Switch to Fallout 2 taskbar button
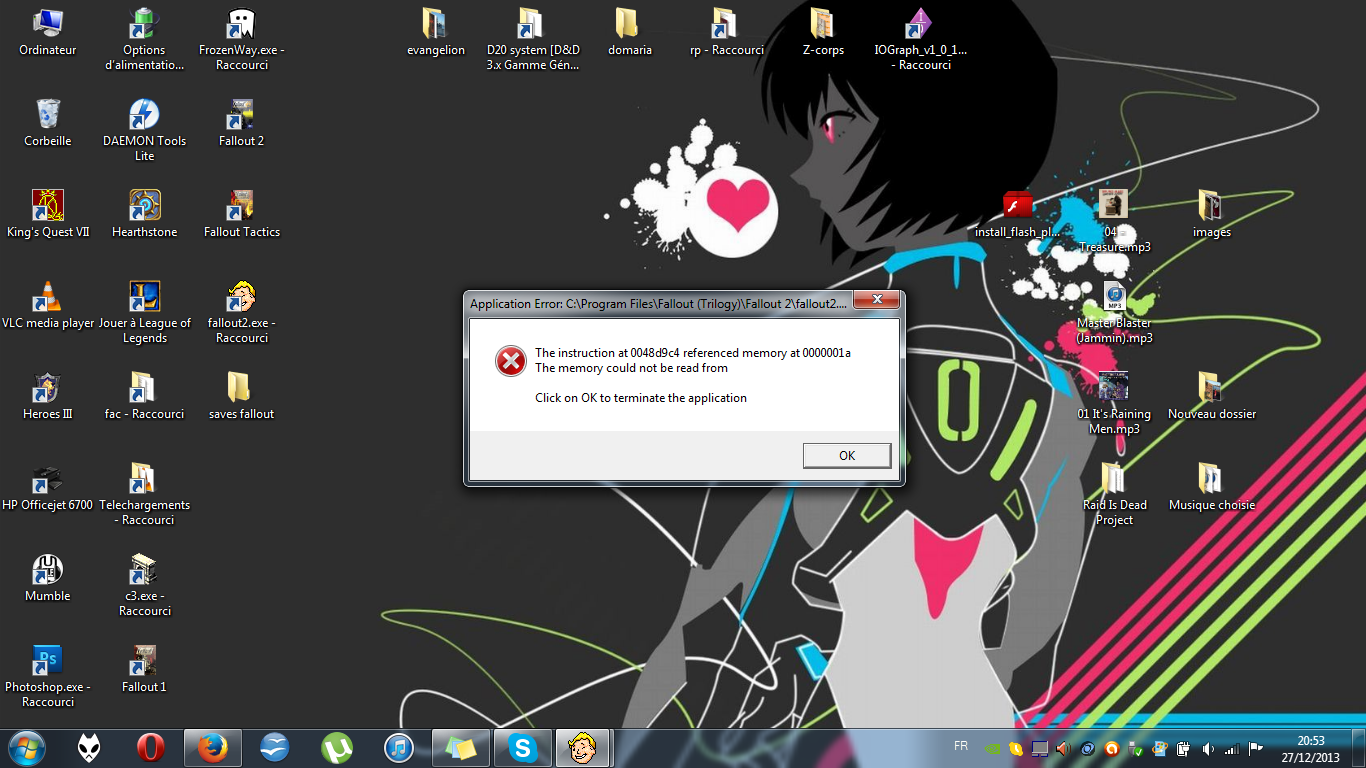 [583, 748]
